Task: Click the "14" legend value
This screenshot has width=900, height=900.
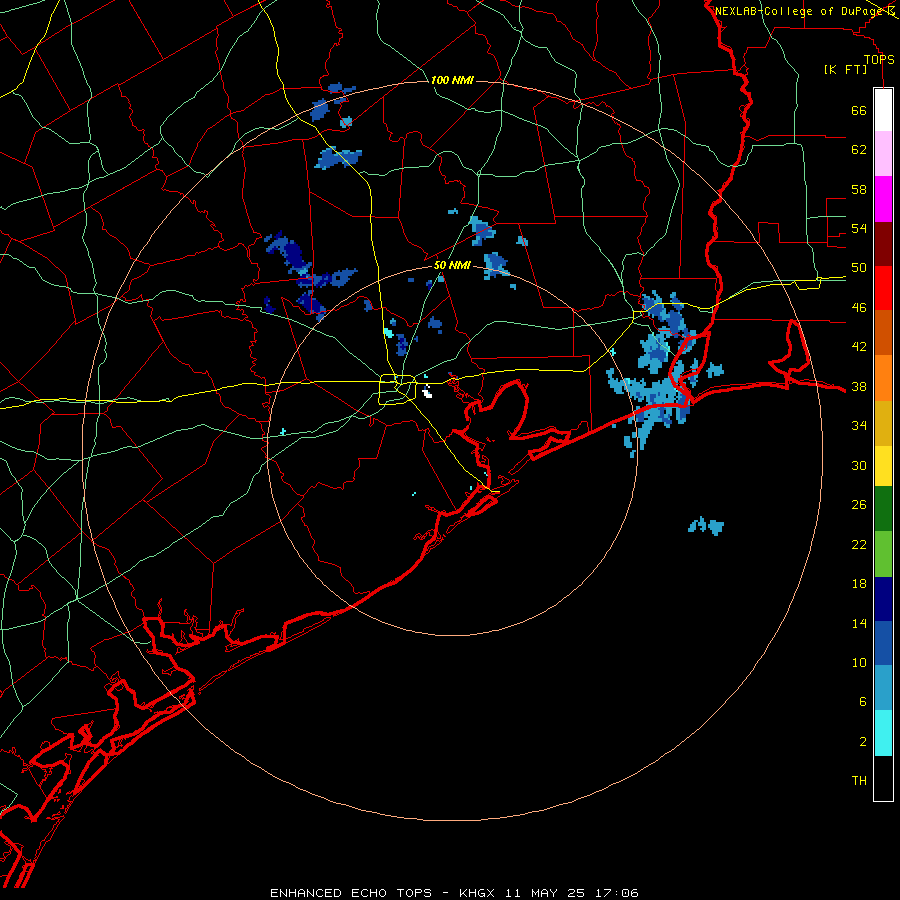Action: (859, 623)
